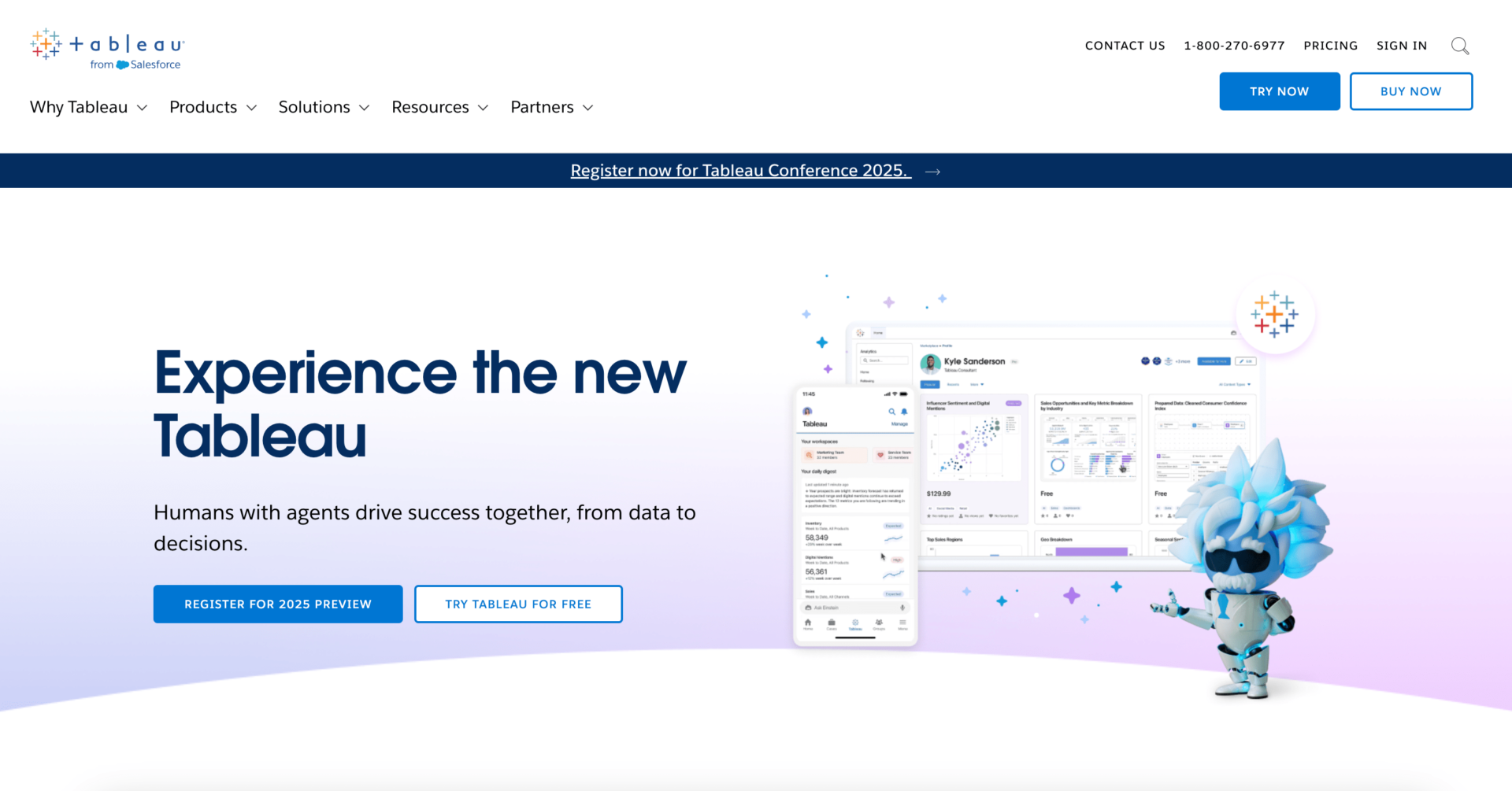Viewport: 1512px width, 791px height.
Task: Tap the Cases icon in the mobile bottom nav
Action: [832, 622]
